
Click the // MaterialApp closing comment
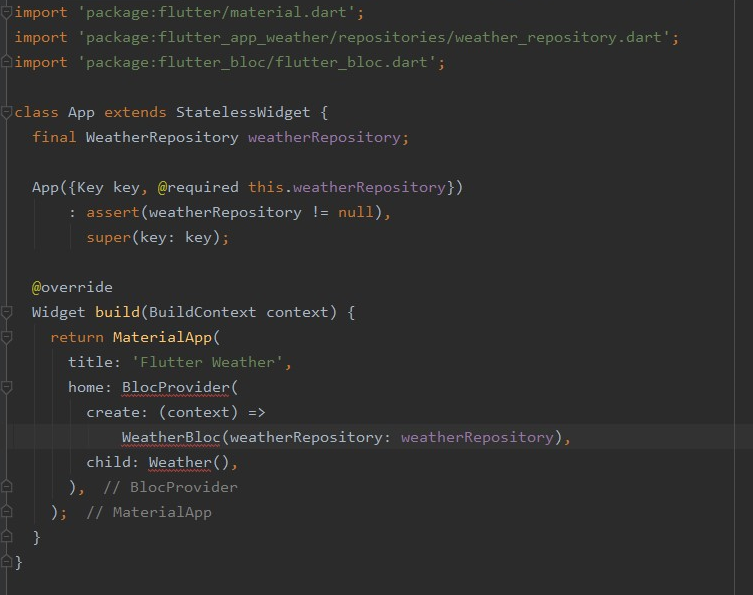coord(148,512)
